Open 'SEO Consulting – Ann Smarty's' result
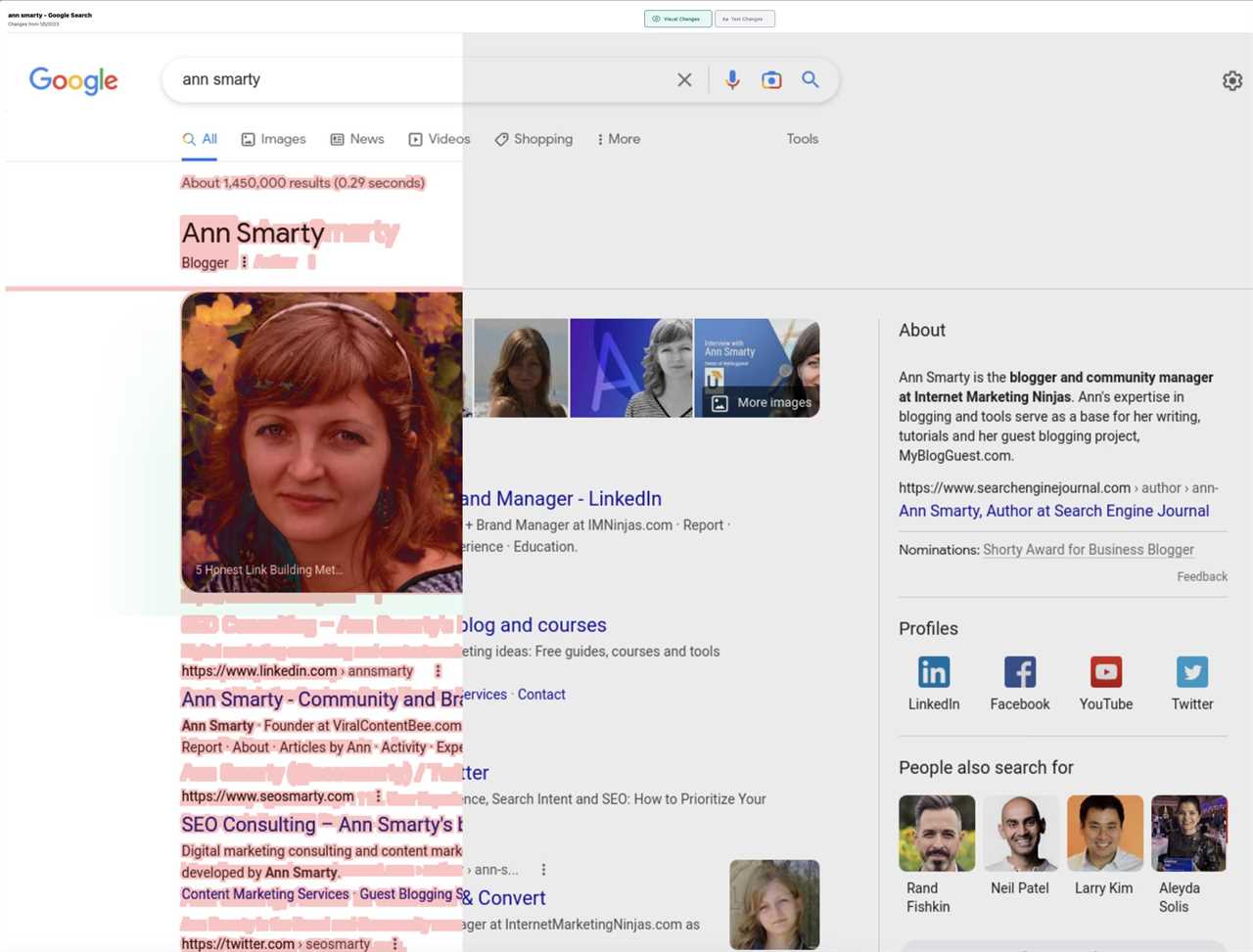The width and height of the screenshot is (1253, 952). pos(322,824)
